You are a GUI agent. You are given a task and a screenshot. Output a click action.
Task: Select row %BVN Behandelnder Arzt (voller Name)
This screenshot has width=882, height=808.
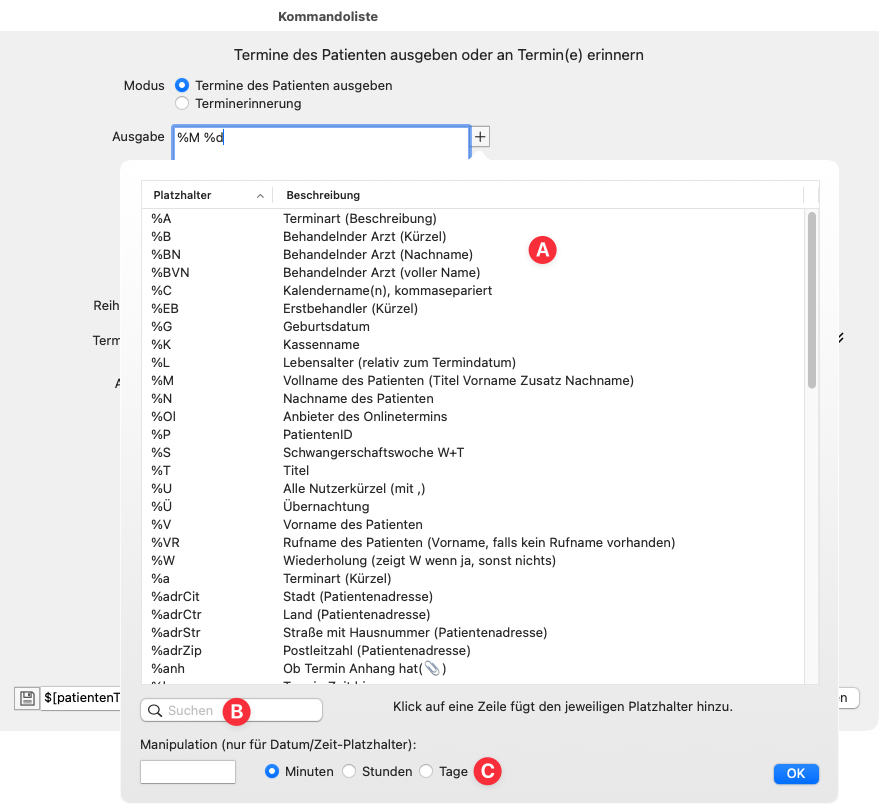point(474,272)
